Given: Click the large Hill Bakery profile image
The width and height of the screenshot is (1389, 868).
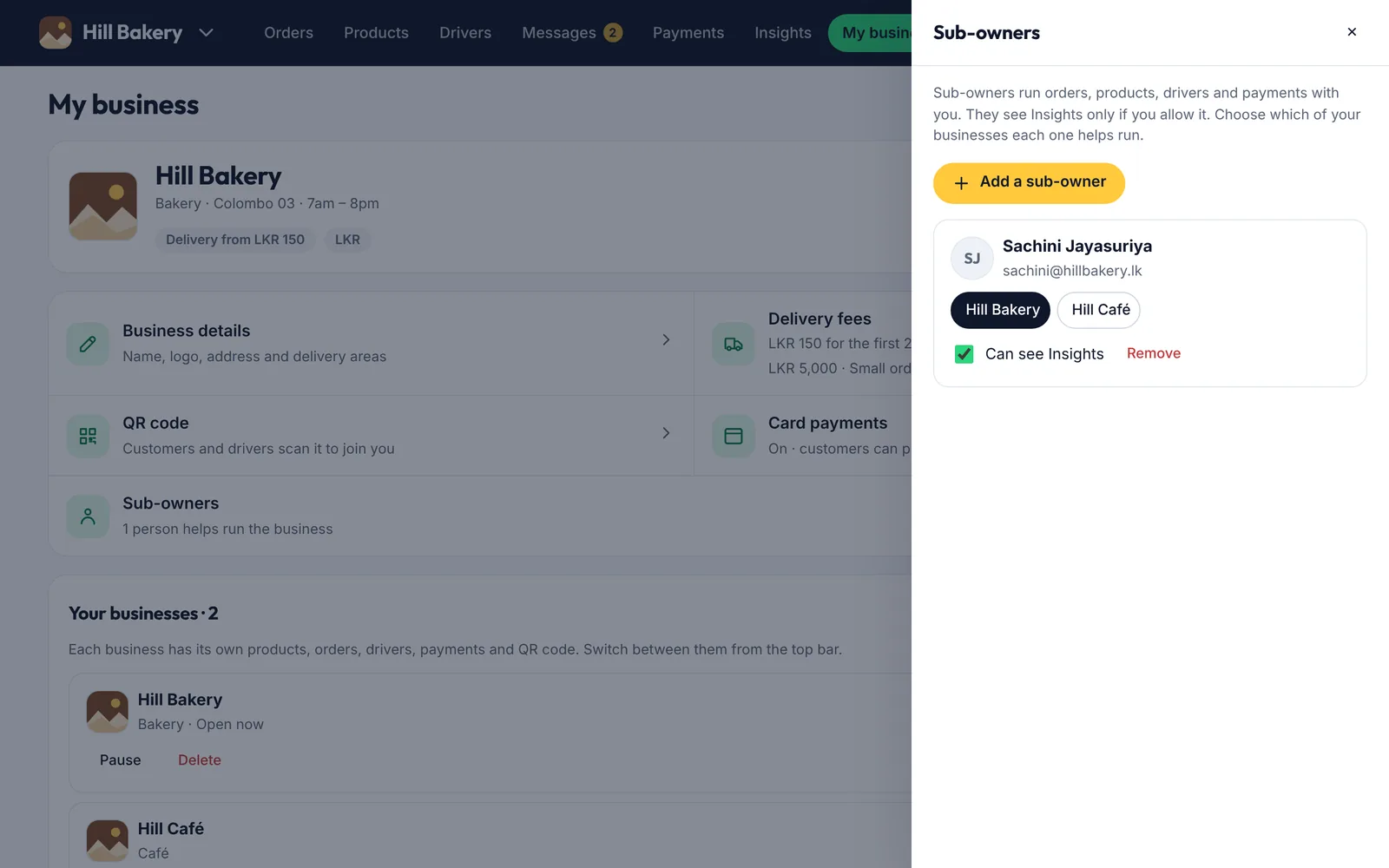Looking at the screenshot, I should pyautogui.click(x=103, y=207).
